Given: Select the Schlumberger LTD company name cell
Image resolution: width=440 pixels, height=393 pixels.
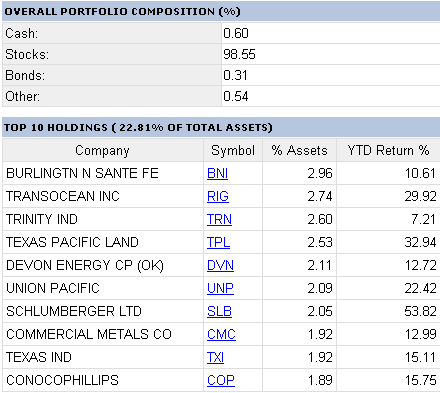Looking at the screenshot, I should coord(103,311).
